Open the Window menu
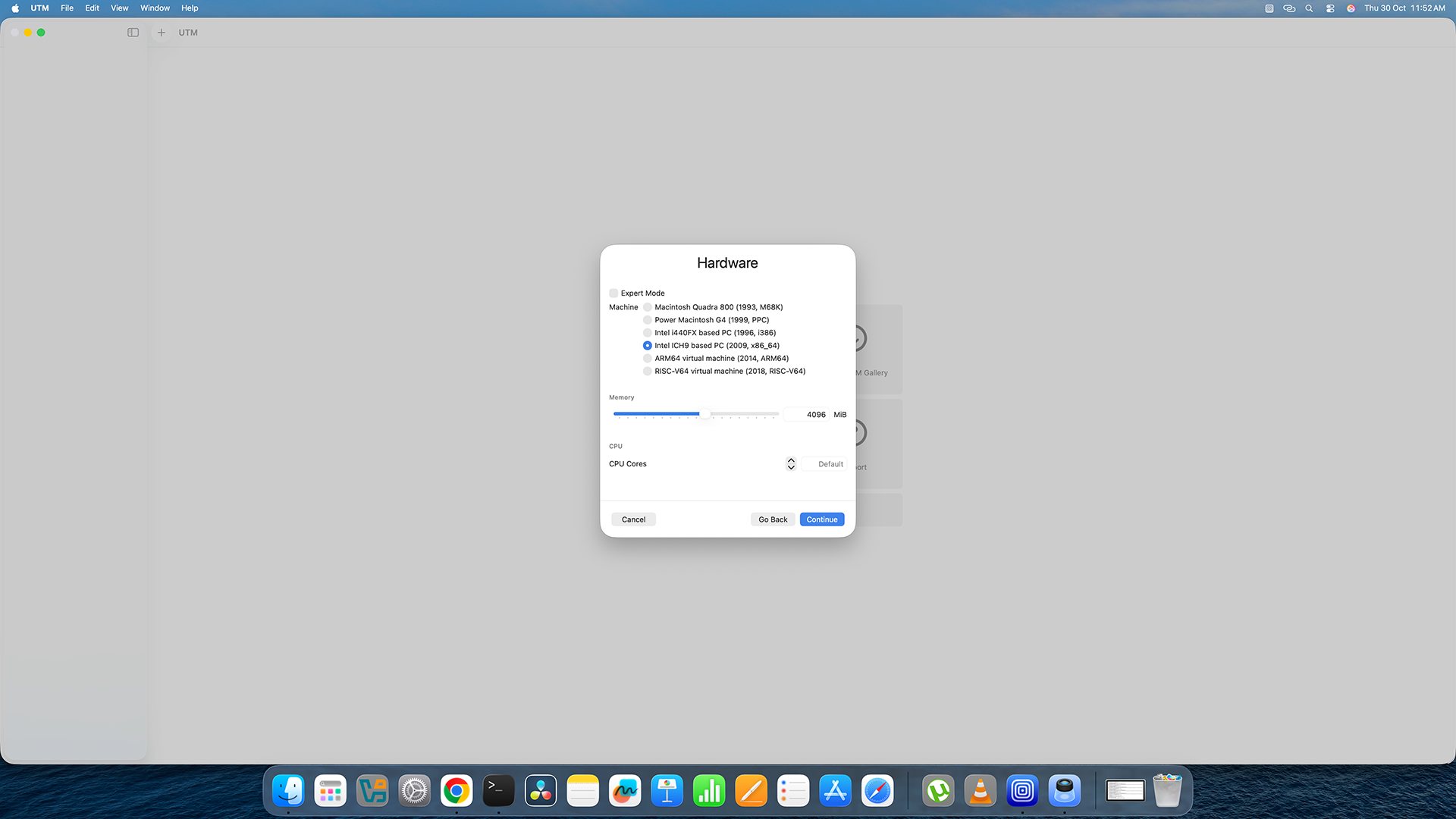The width and height of the screenshot is (1456, 819). coord(155,8)
